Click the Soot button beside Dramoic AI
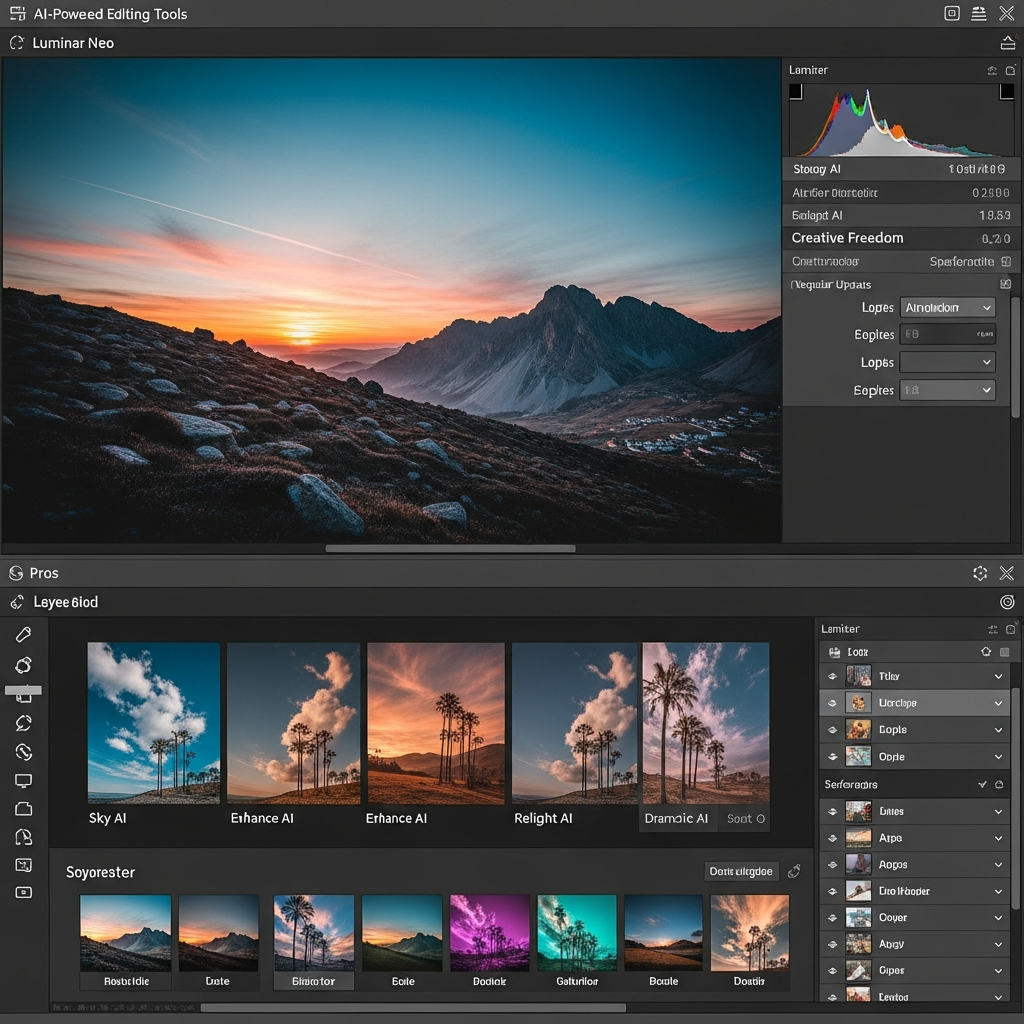Image resolution: width=1024 pixels, height=1024 pixels. pyautogui.click(x=745, y=818)
